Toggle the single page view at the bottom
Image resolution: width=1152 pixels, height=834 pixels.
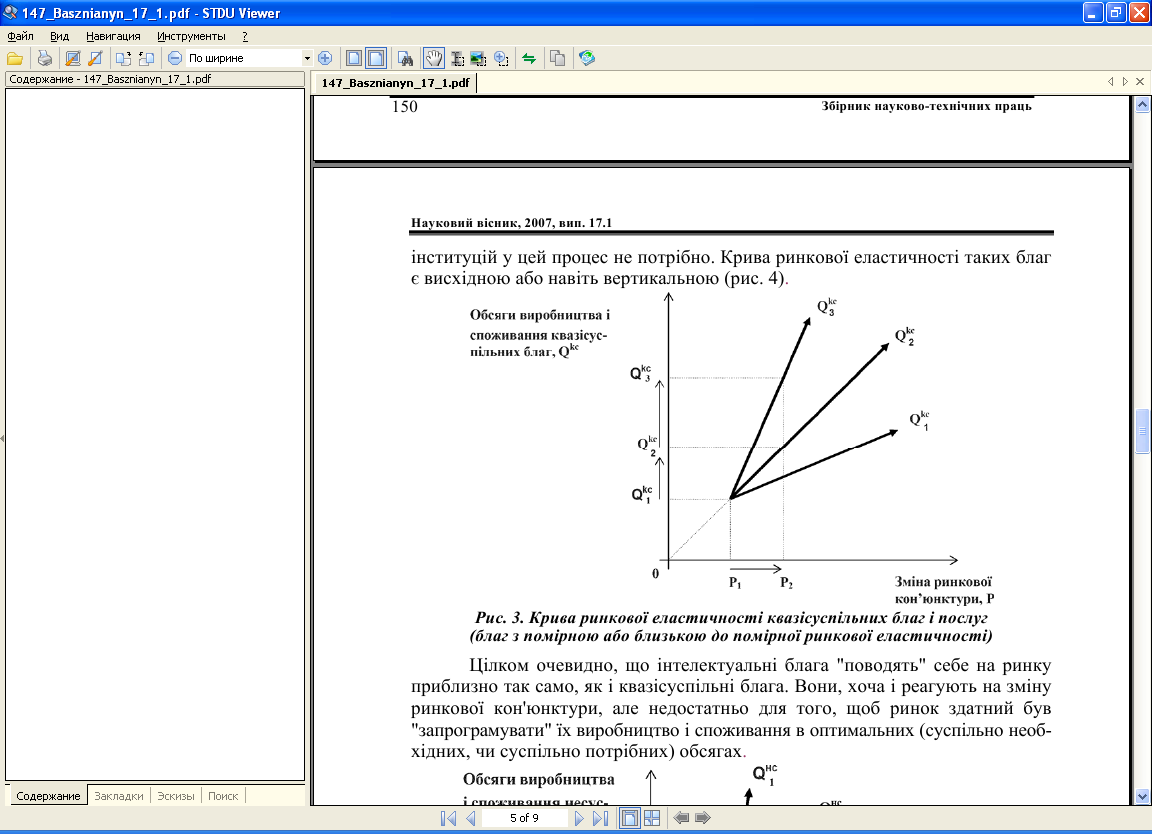click(x=630, y=818)
